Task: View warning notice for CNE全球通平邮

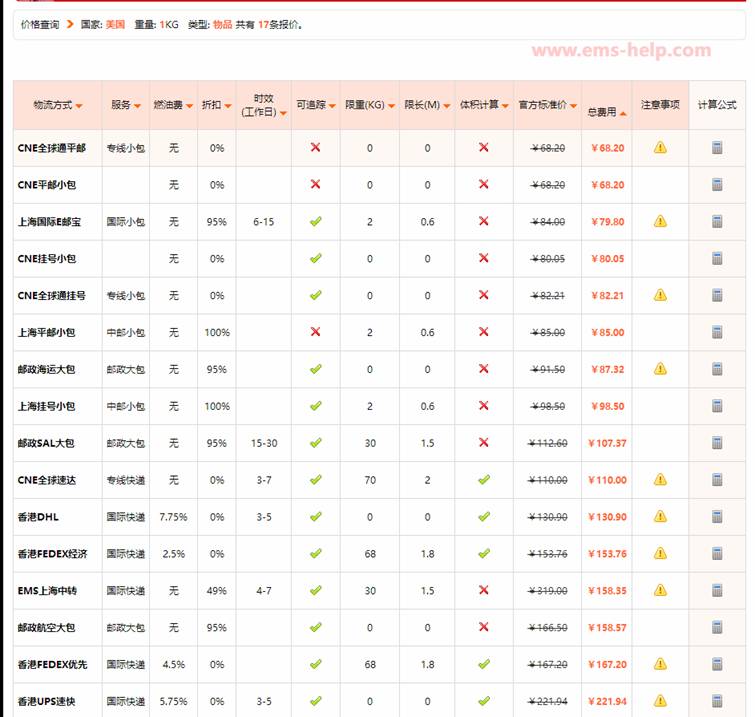Action: coord(660,147)
